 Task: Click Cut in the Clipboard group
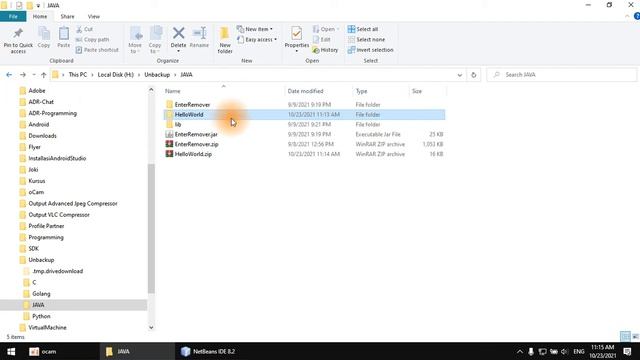coord(84,29)
